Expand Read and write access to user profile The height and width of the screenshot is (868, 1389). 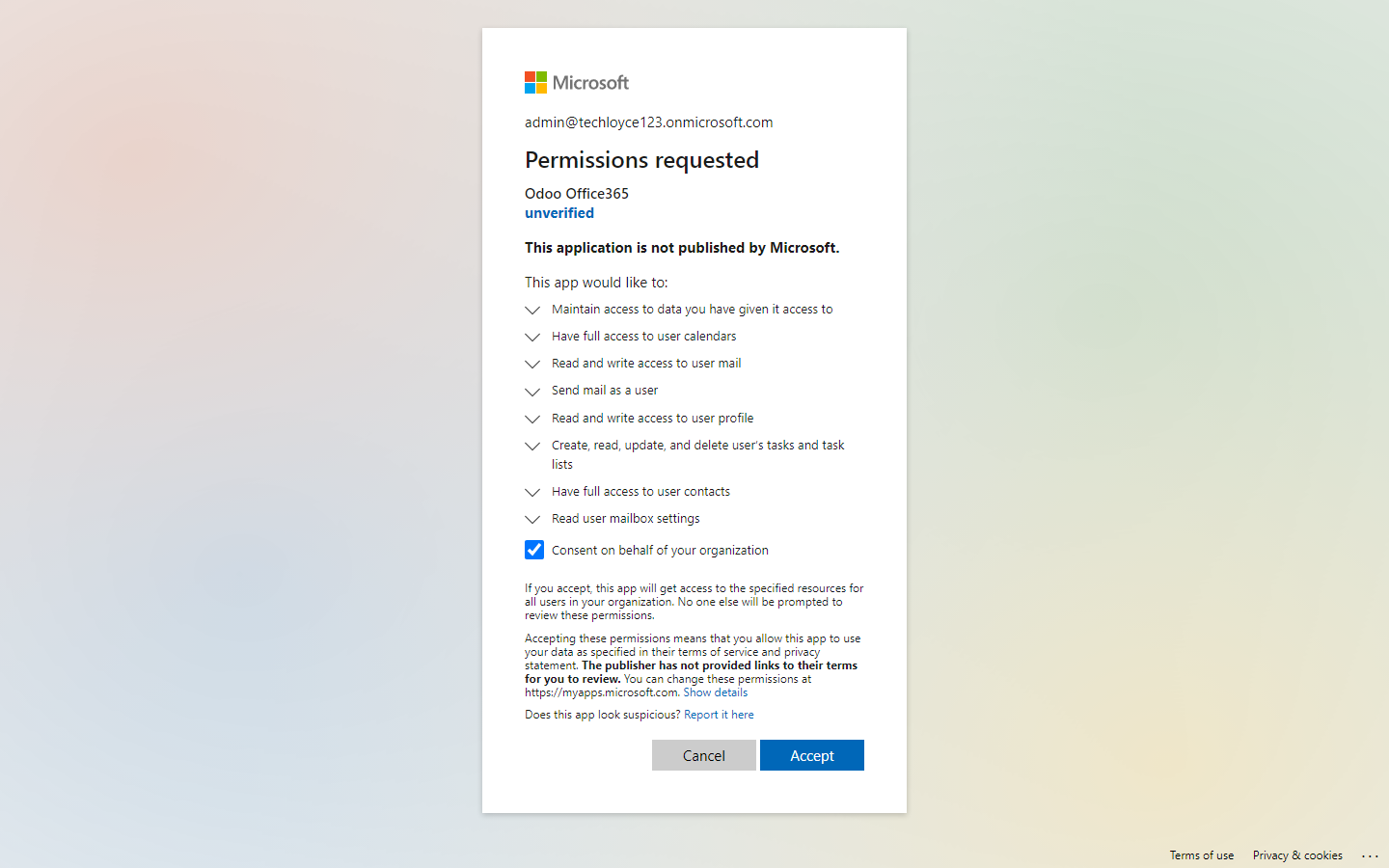click(x=532, y=420)
